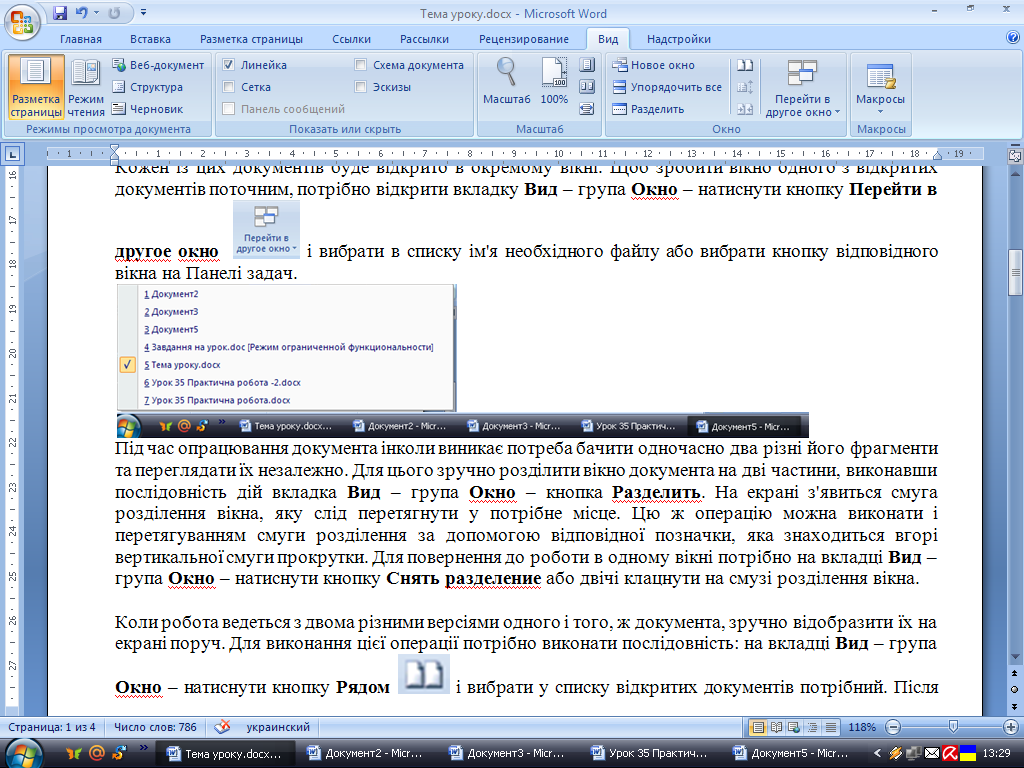Open the Вставка tab
Viewport: 1024px width, 768px height.
(150, 39)
